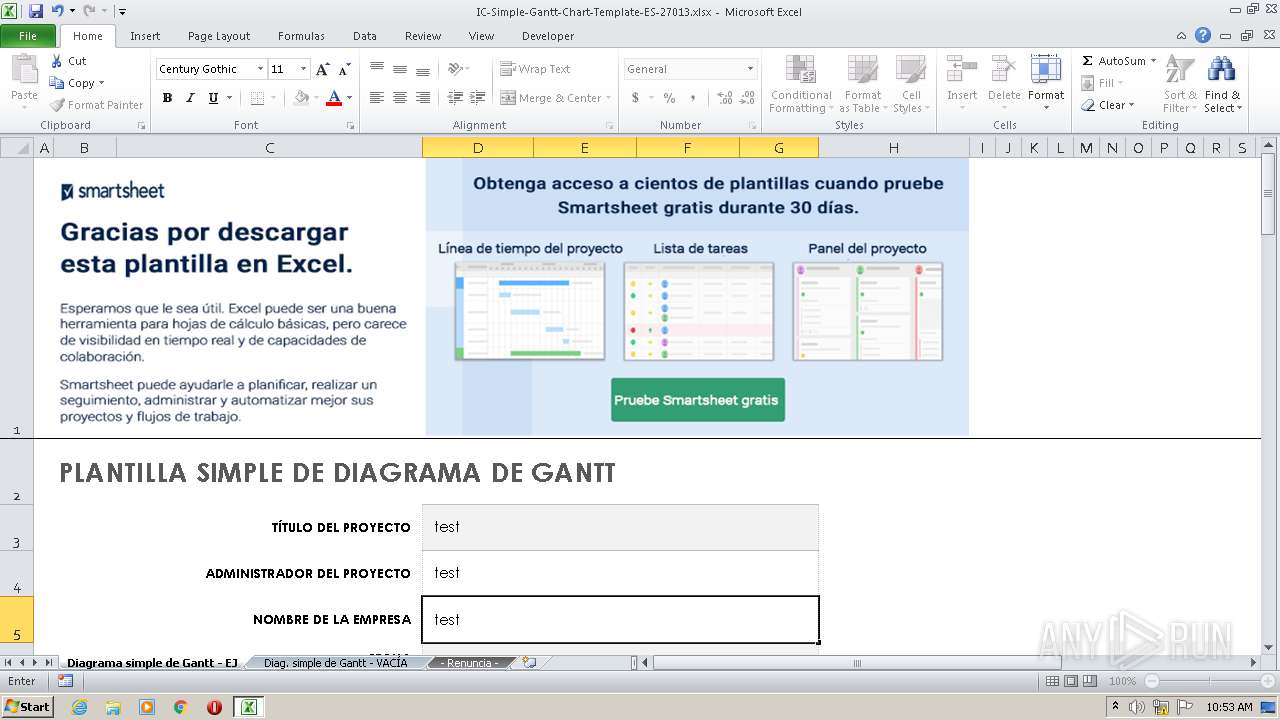Open Internet Explorer from taskbar
Viewport: 1280px width, 720px height.
(x=80, y=707)
